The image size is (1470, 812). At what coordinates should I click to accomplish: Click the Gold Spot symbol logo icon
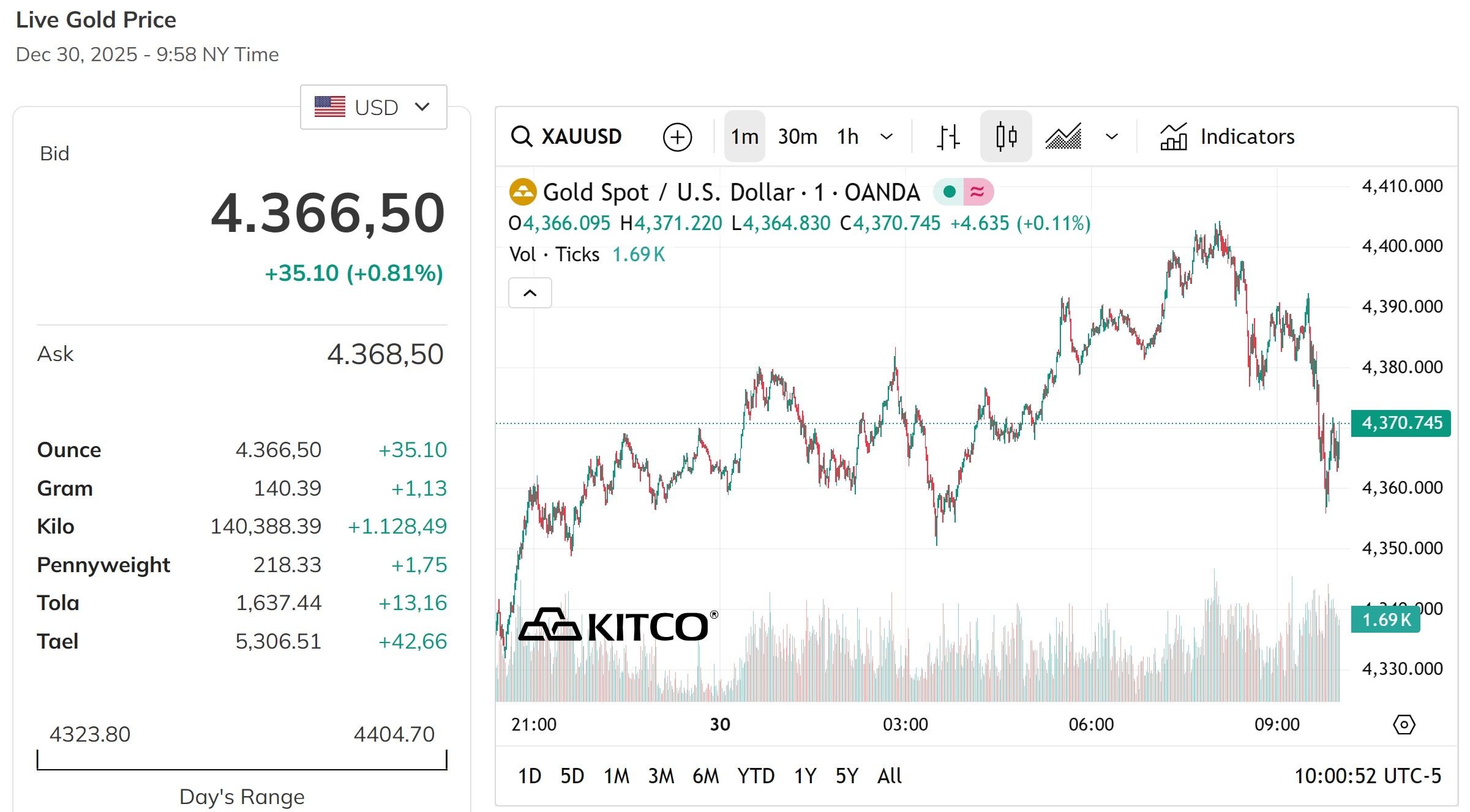pyautogui.click(x=522, y=192)
